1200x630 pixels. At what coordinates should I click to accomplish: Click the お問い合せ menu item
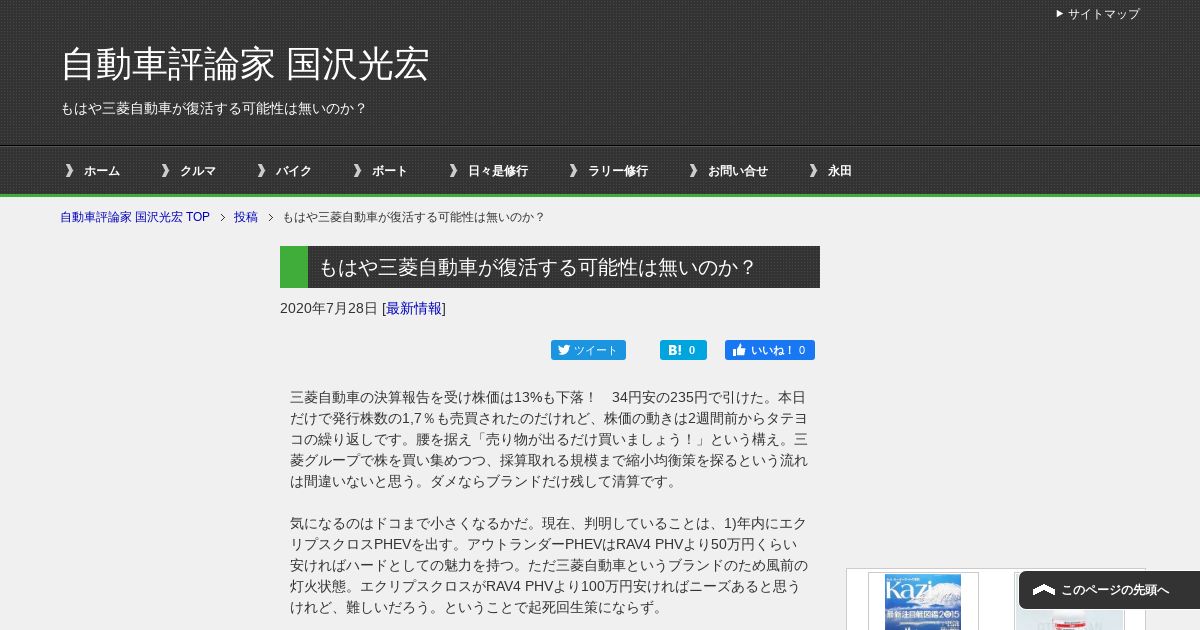[x=738, y=171]
